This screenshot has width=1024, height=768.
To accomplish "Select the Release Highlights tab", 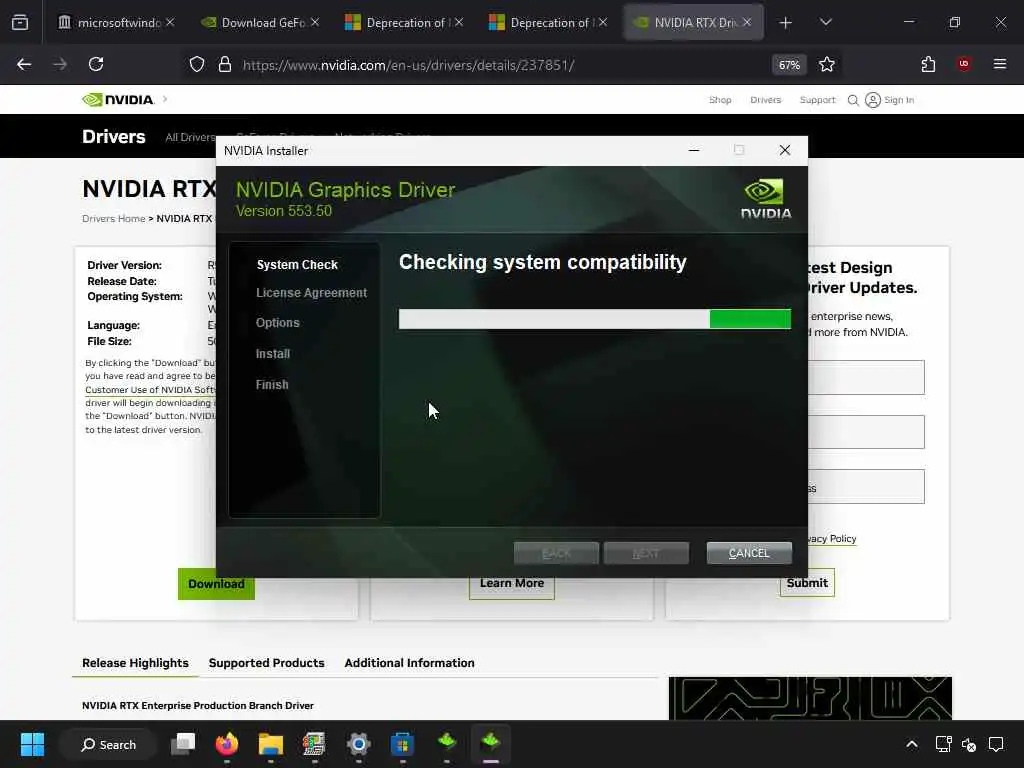I will tap(135, 663).
